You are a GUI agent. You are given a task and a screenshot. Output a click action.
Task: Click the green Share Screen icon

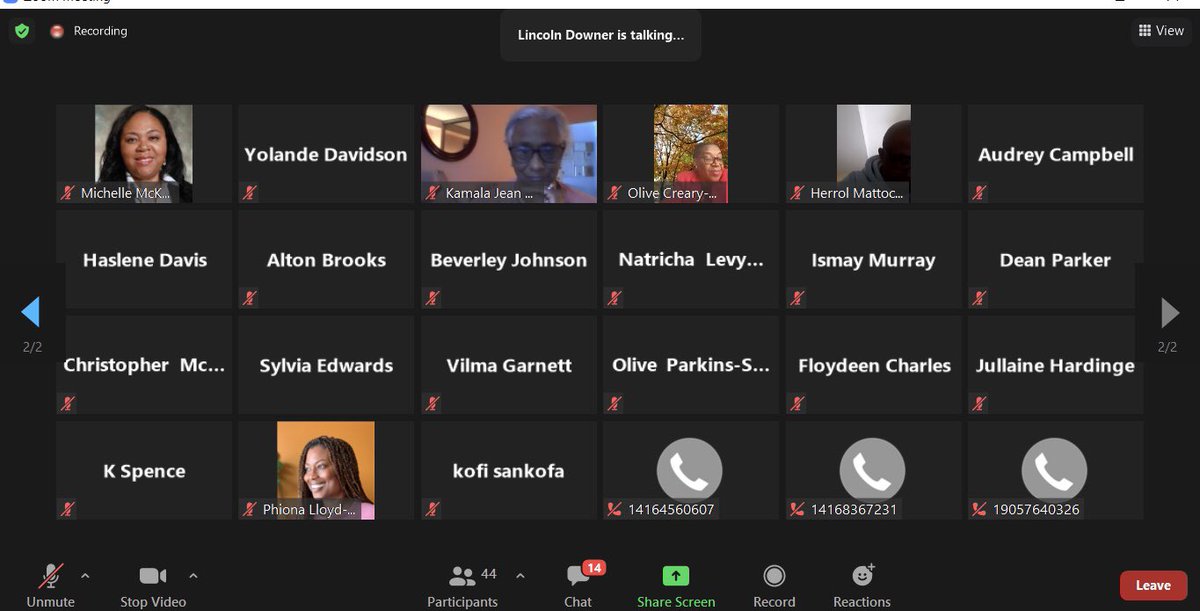[676, 575]
